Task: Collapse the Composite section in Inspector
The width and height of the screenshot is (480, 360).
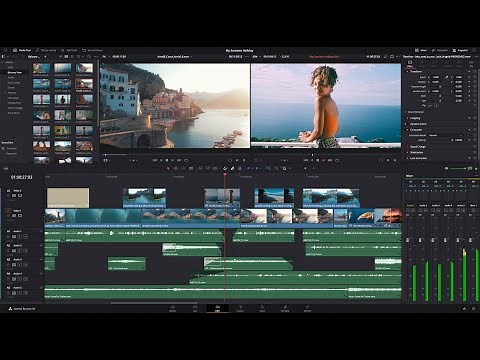Action: click(x=416, y=129)
